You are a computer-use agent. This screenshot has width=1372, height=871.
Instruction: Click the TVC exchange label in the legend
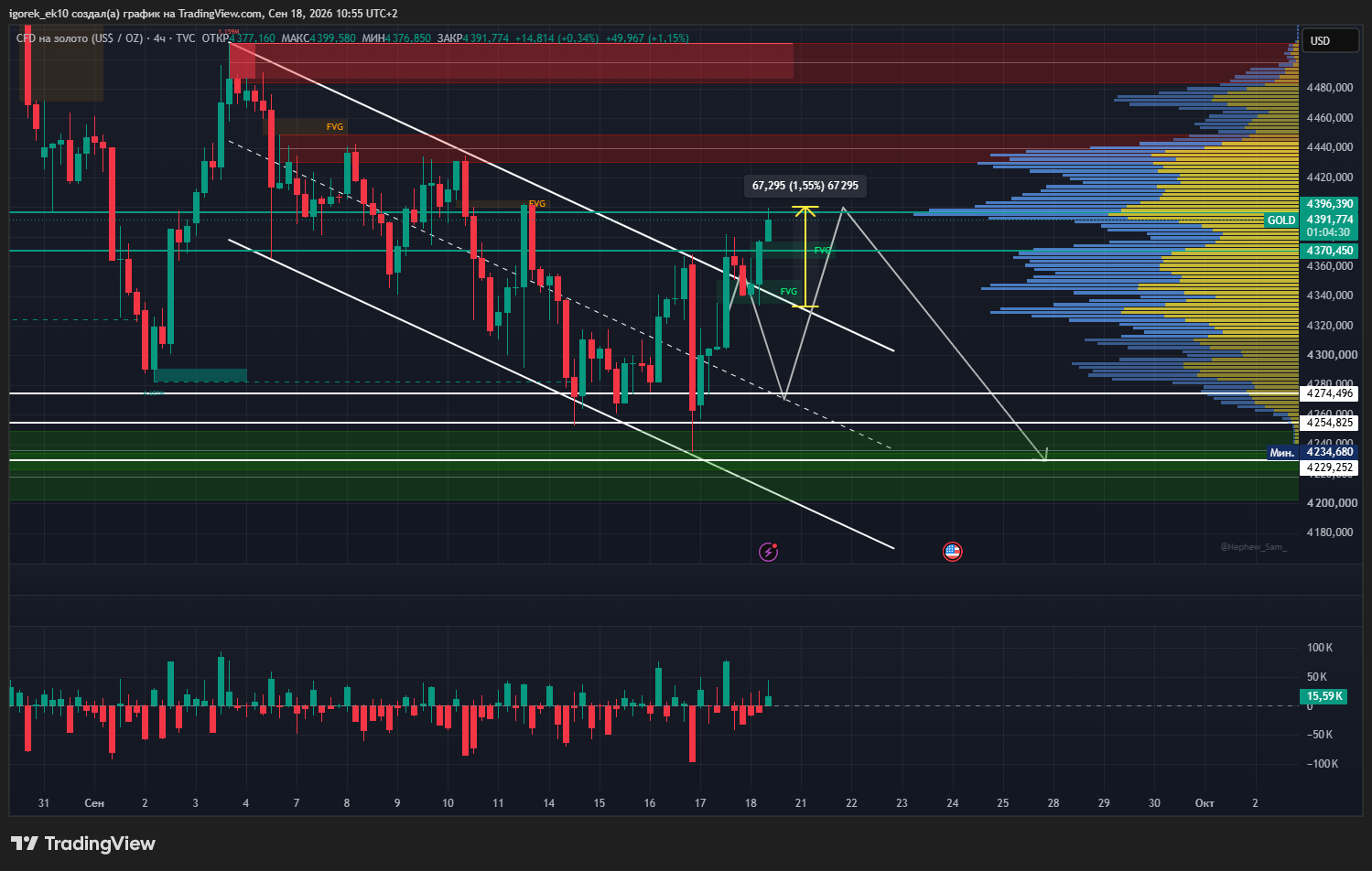(x=186, y=38)
